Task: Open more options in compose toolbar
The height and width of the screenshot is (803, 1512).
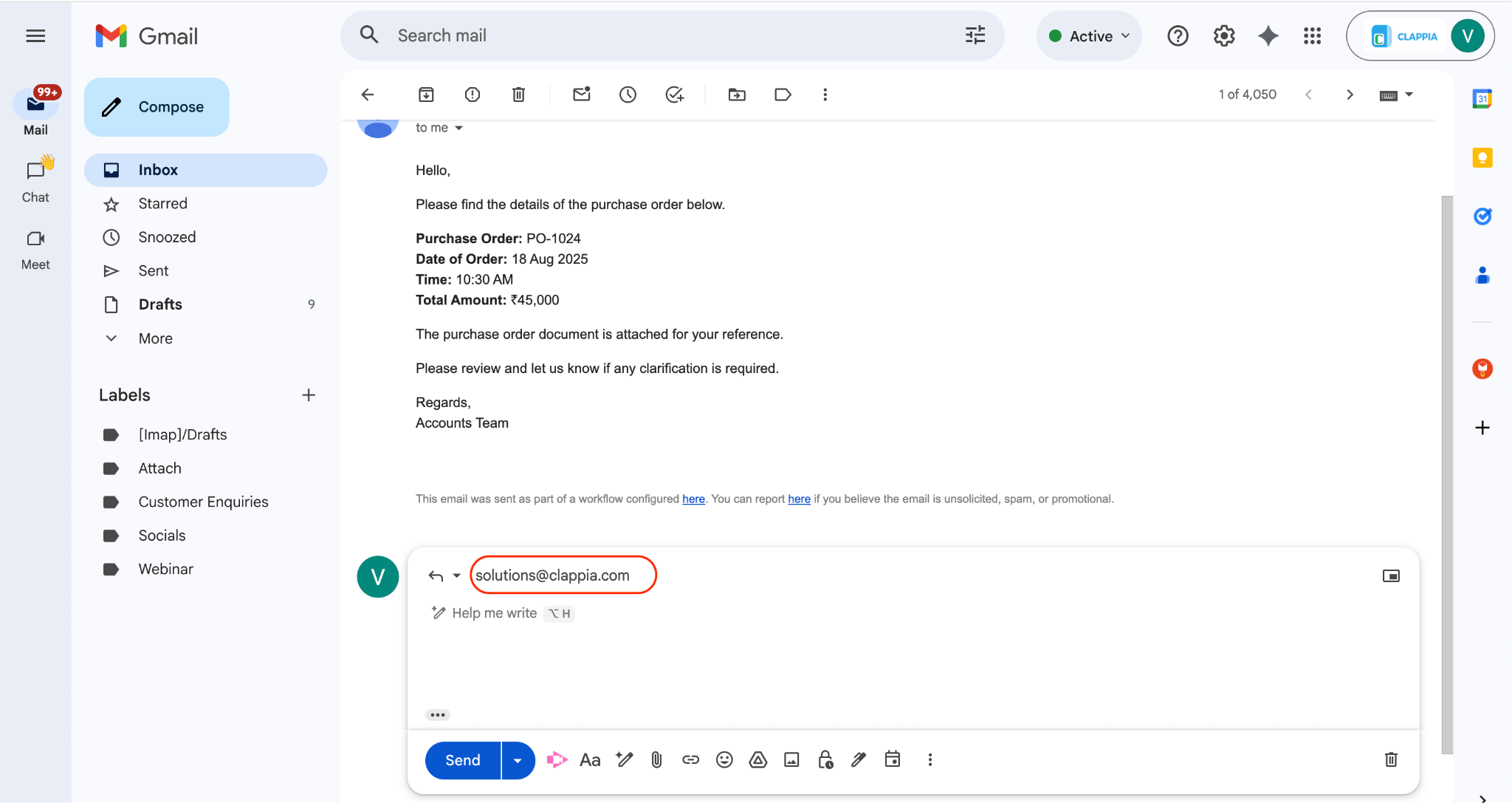Action: coord(929,759)
